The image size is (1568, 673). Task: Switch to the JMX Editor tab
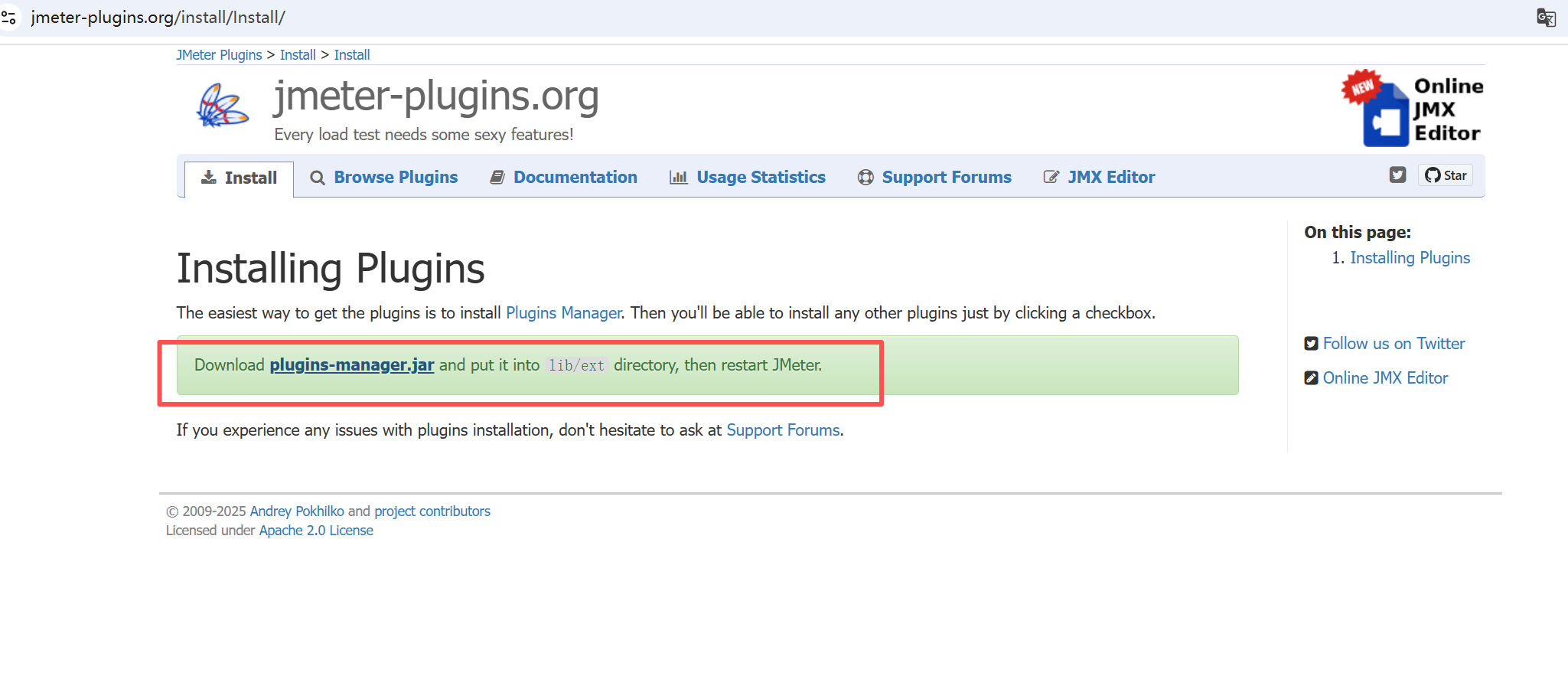1099,178
